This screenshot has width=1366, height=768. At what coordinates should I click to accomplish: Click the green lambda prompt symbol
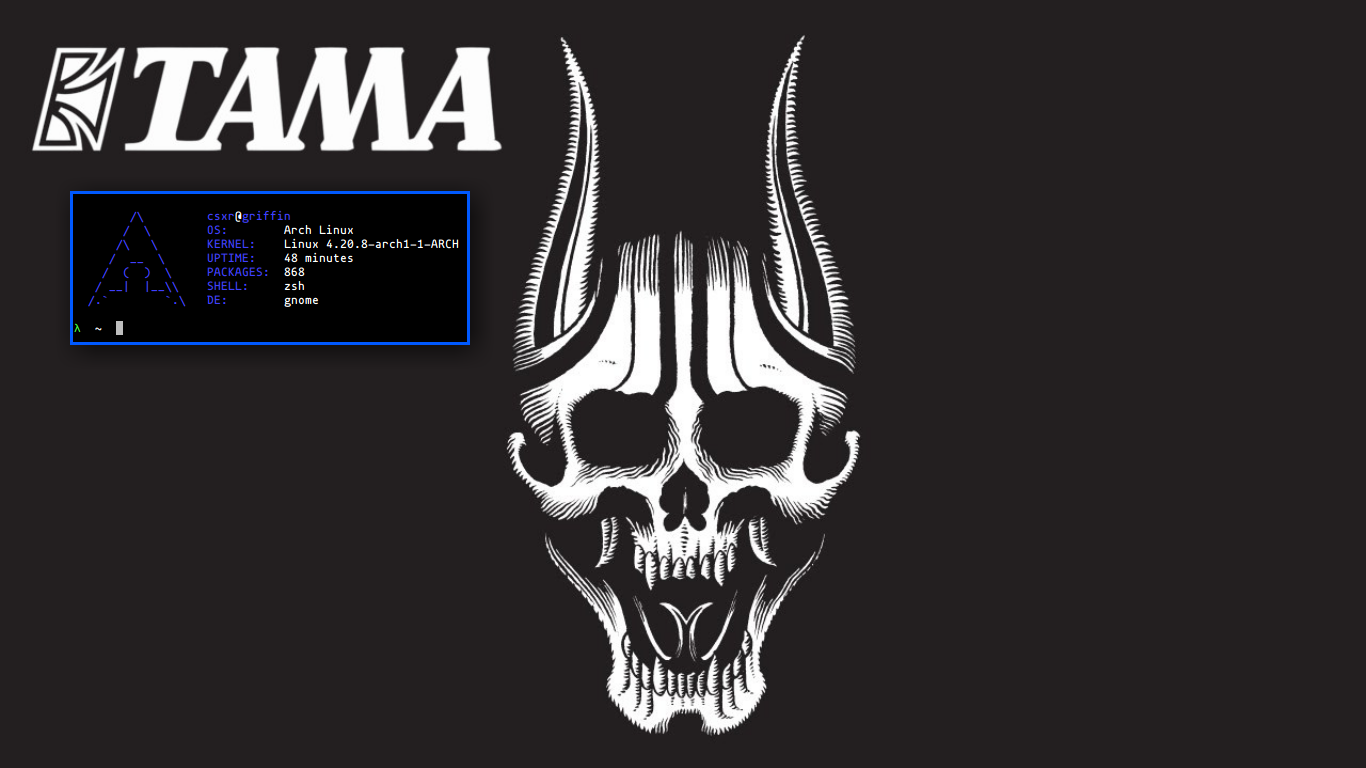coord(77,328)
